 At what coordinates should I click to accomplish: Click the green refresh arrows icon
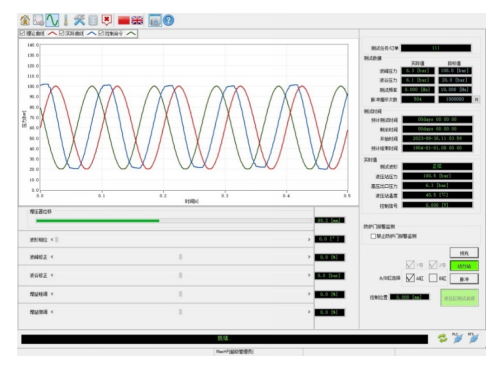pos(443,338)
